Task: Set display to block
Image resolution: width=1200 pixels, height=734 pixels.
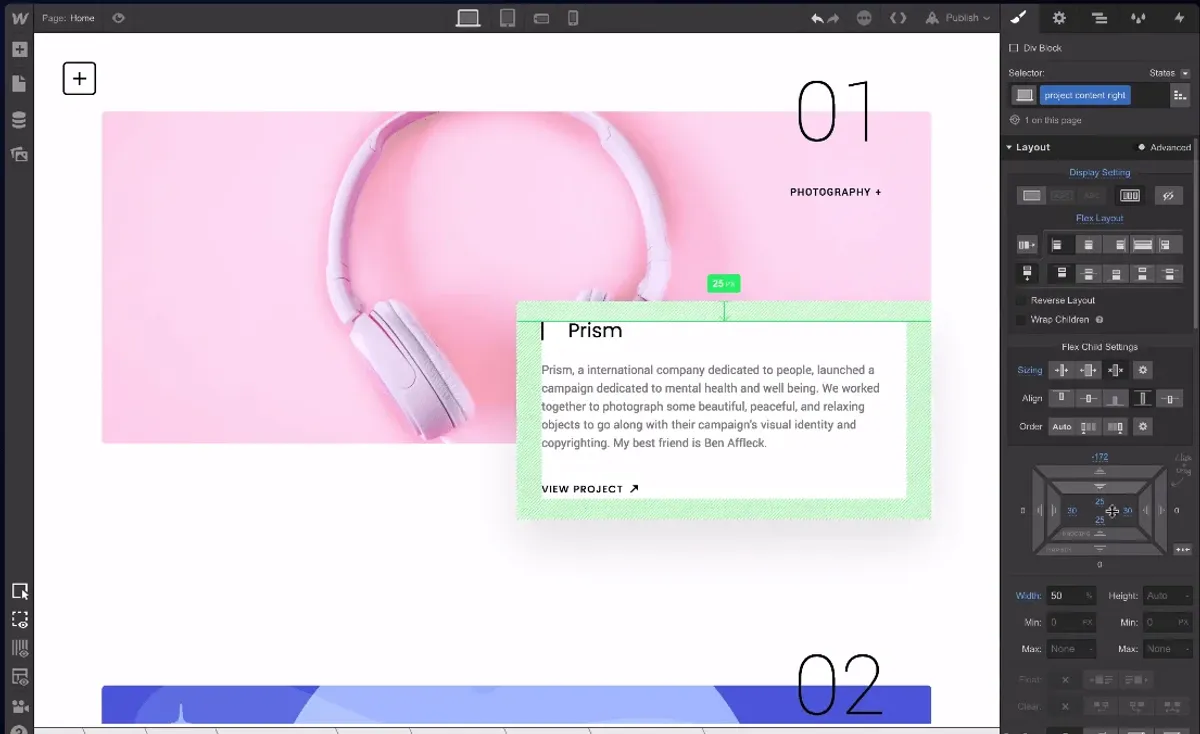Action: tap(1032, 195)
